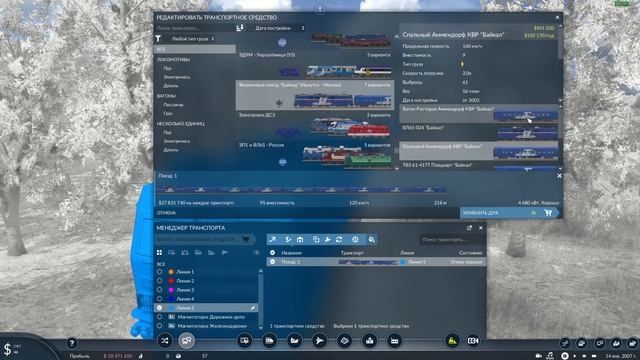640x360 pixels.
Task: Open the ship harbor construction menu
Action: tap(294, 340)
